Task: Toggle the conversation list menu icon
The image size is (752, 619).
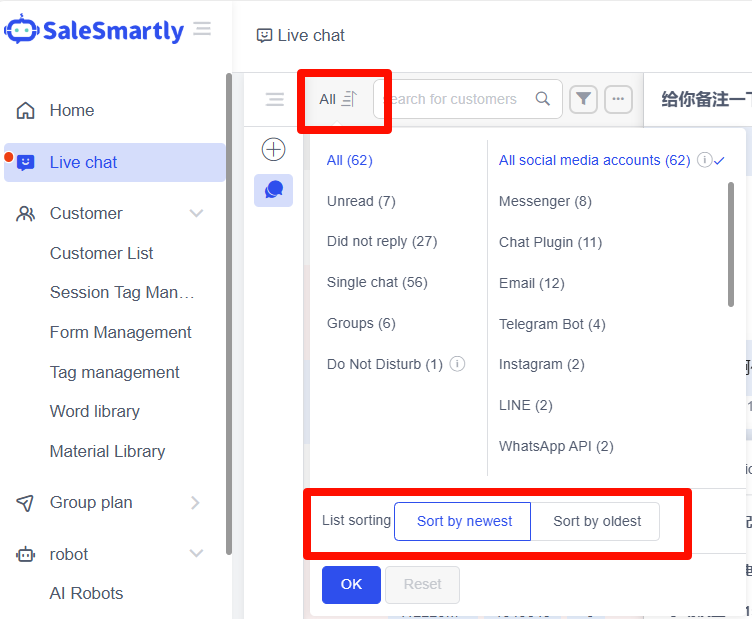Action: [x=275, y=99]
